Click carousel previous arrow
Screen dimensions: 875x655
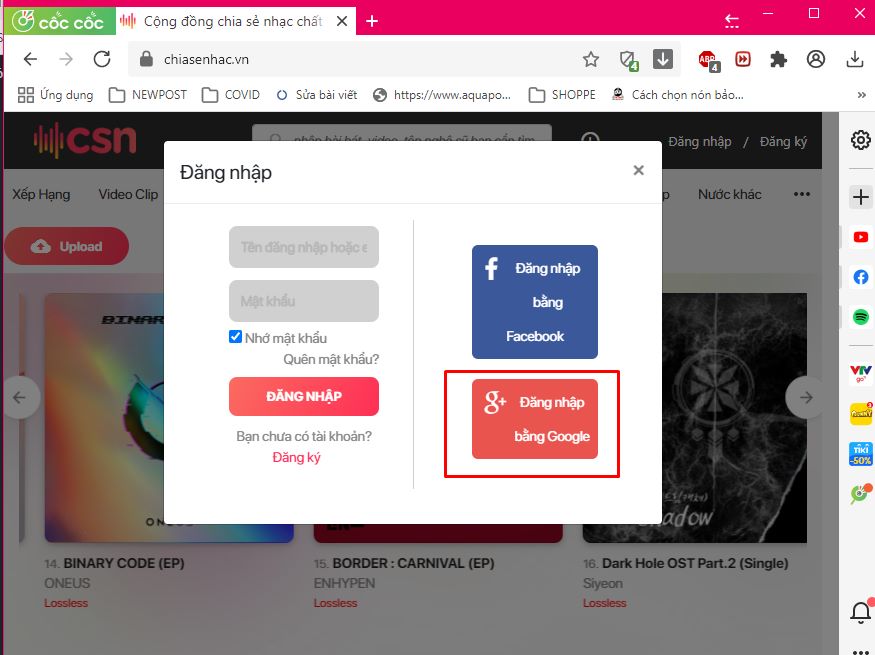[x=20, y=398]
